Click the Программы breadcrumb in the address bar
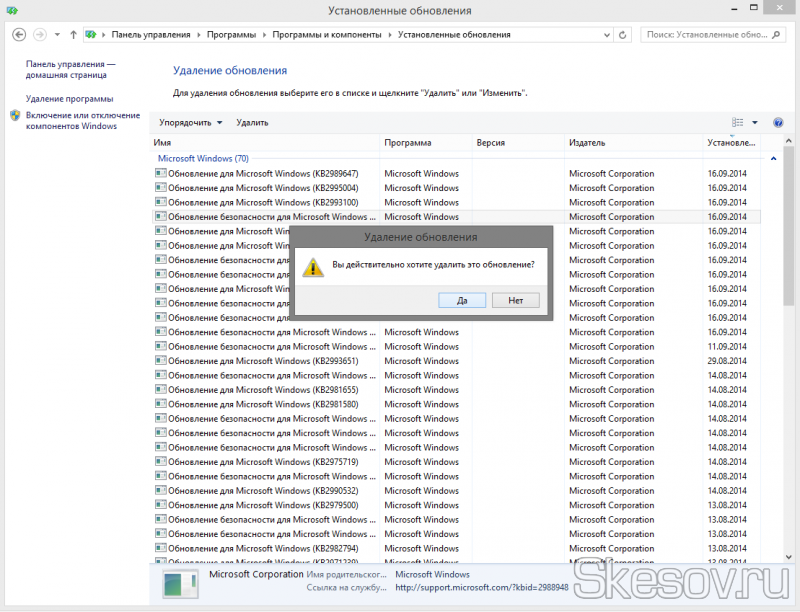The image size is (800, 612). [229, 34]
